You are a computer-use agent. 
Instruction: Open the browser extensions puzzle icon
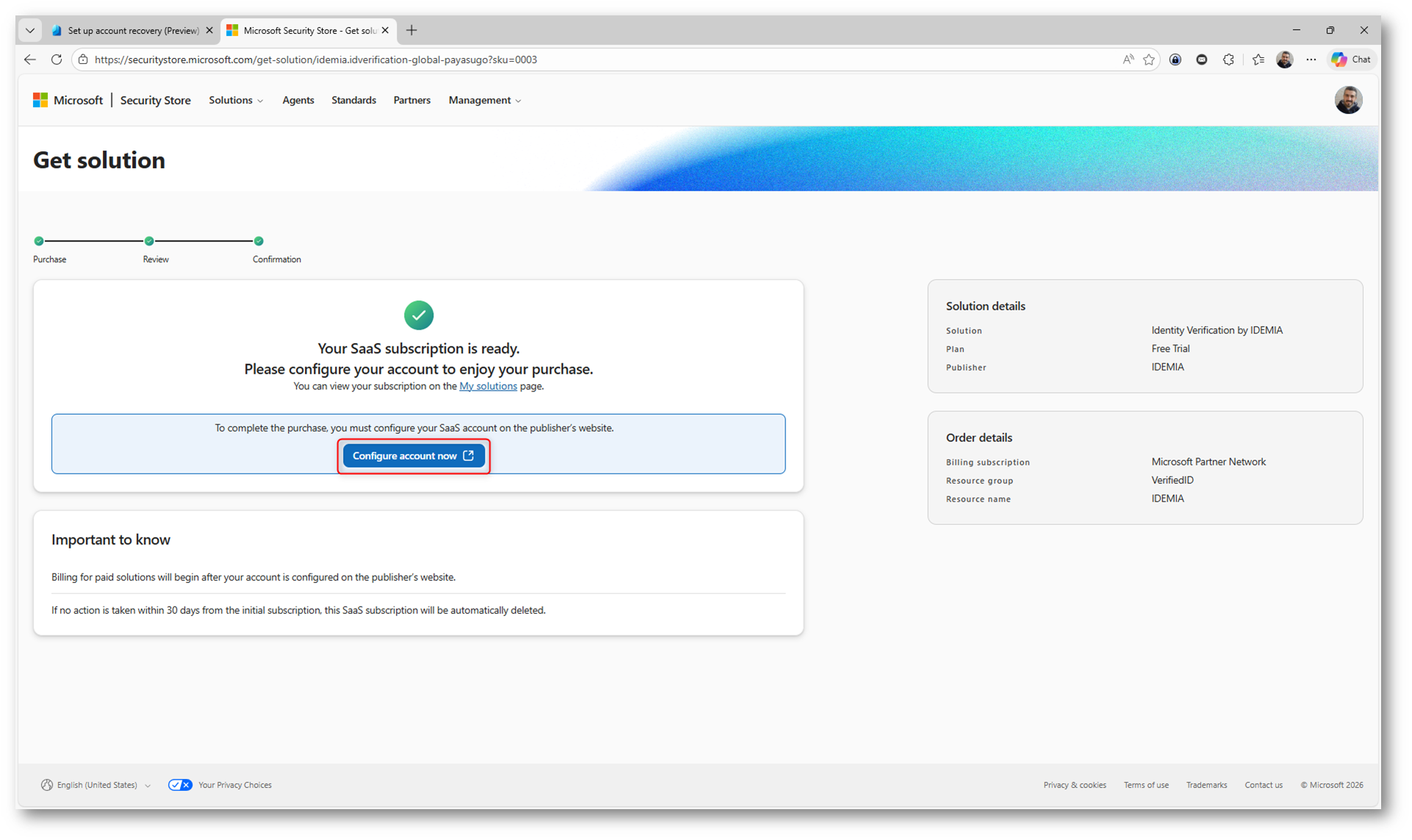1228,59
